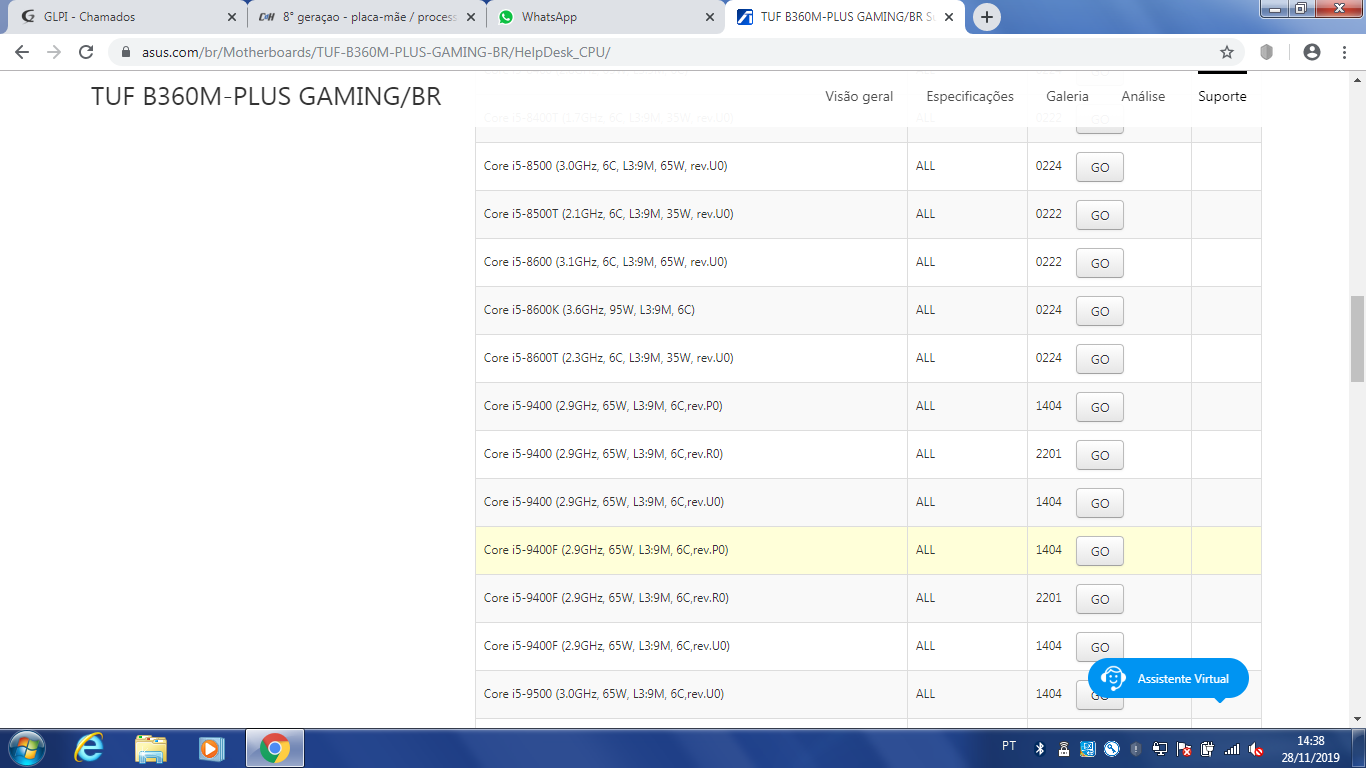Image resolution: width=1366 pixels, height=768 pixels.
Task: Click the Core i5-9500 (3.0GHz) row text
Action: point(604,694)
